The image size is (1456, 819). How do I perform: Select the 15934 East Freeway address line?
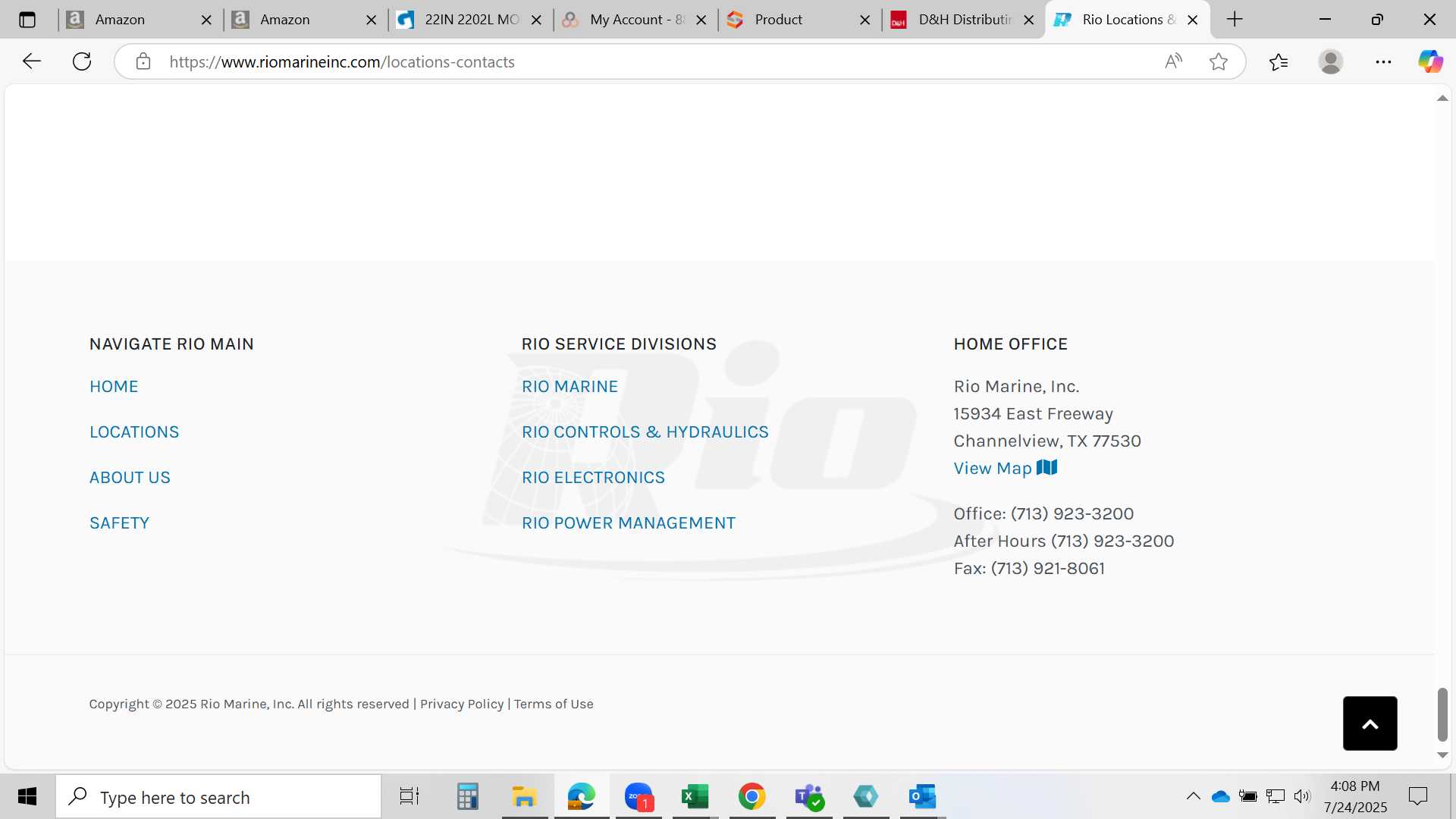(x=1033, y=414)
